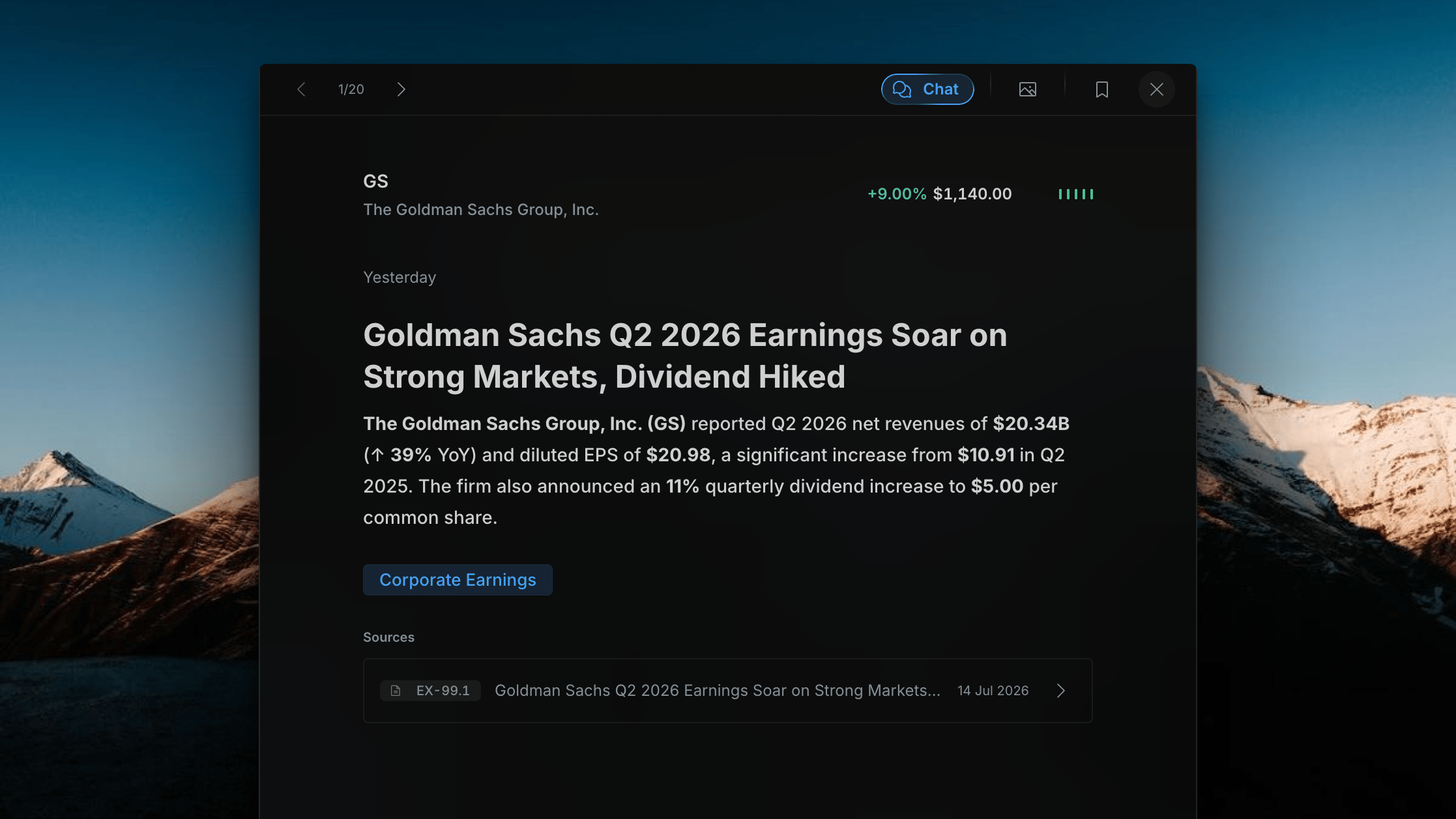The width and height of the screenshot is (1456, 819).
Task: Select the GS ticker symbol
Action: click(x=375, y=181)
